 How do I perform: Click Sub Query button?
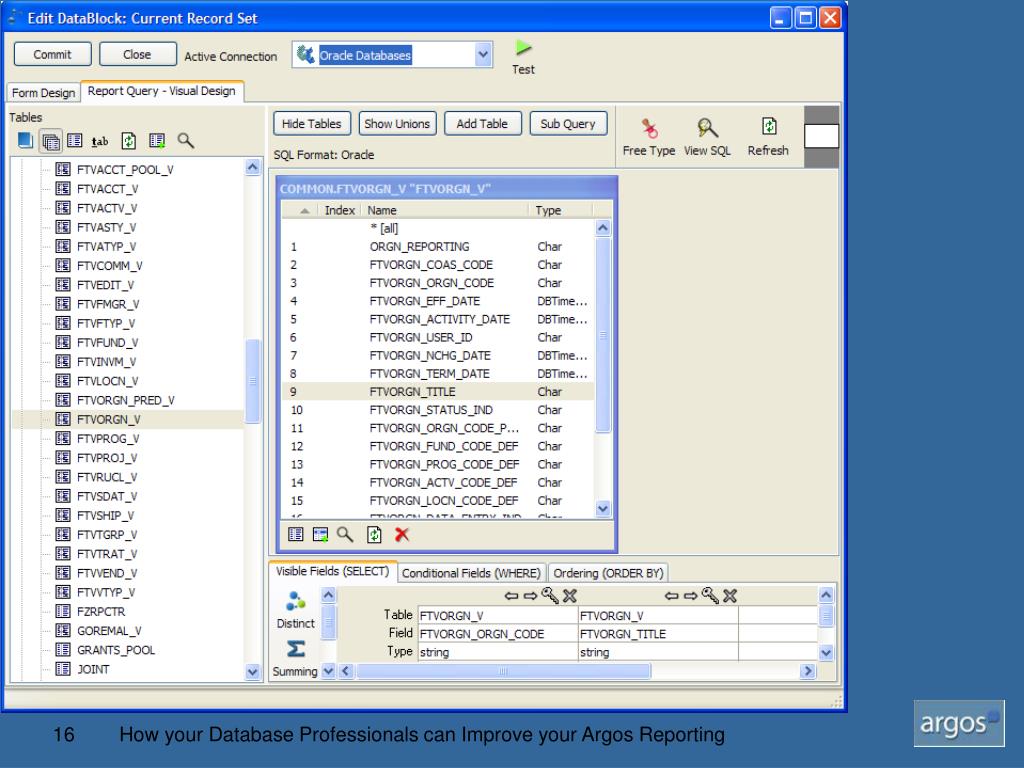click(568, 123)
